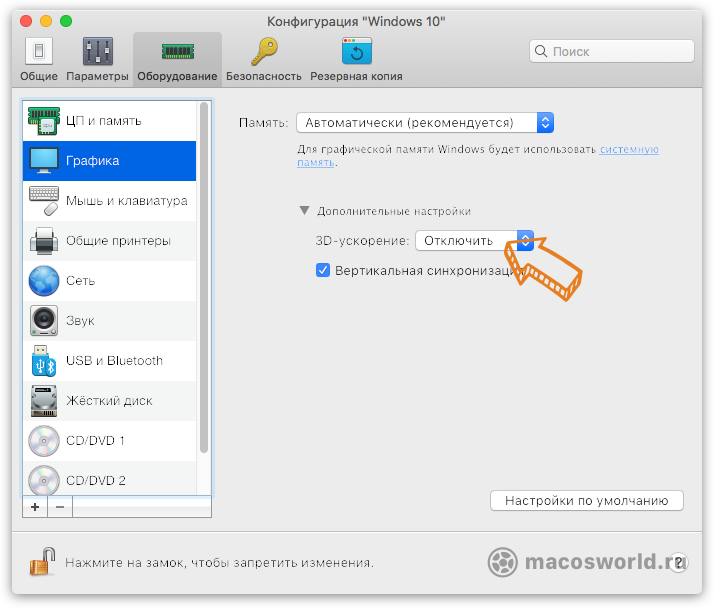The width and height of the screenshot is (714, 608).
Task: Select Жёсткий диск row text
Action: click(x=109, y=401)
